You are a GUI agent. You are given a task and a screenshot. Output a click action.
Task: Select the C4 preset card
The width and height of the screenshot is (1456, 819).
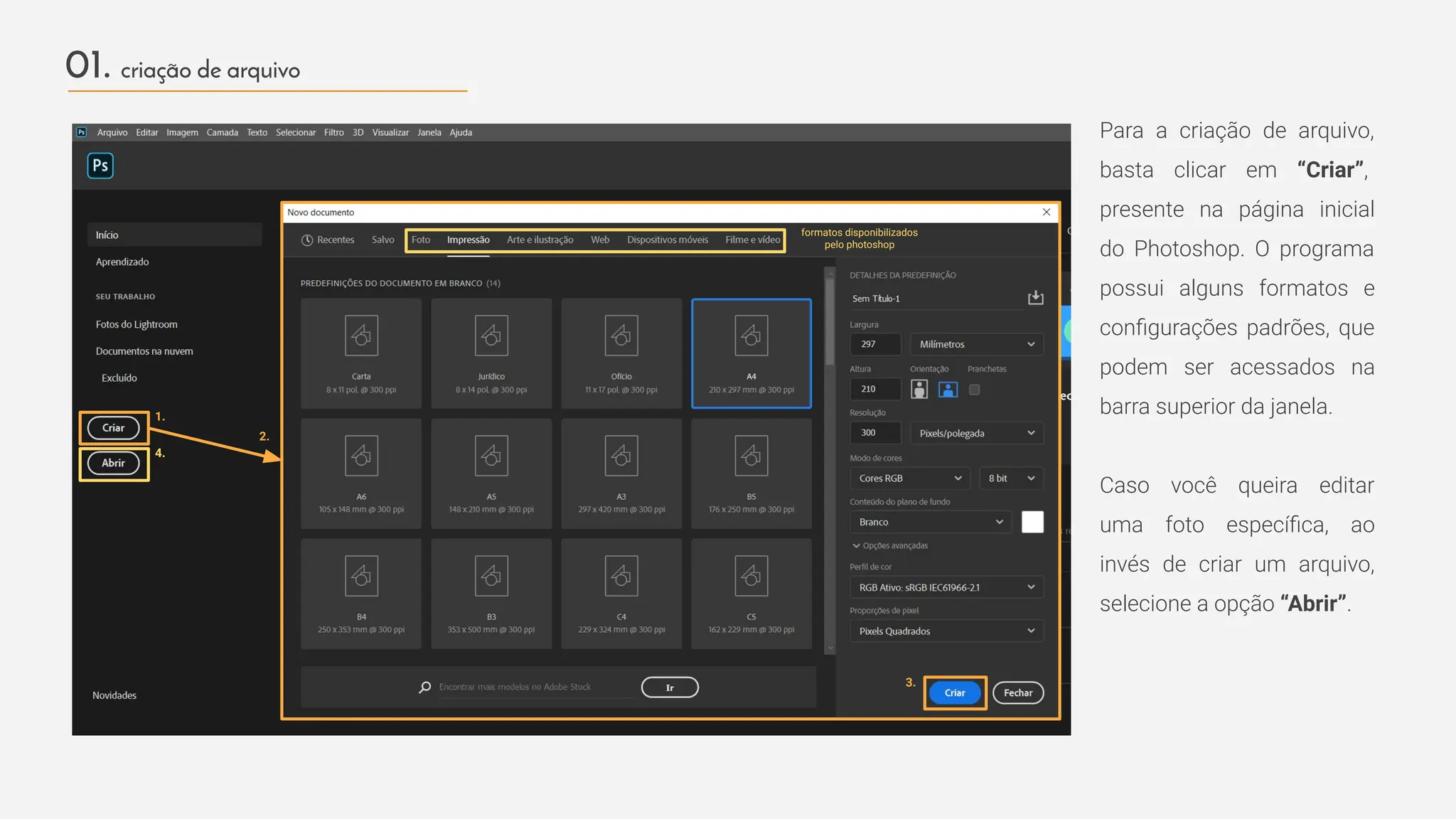point(621,594)
